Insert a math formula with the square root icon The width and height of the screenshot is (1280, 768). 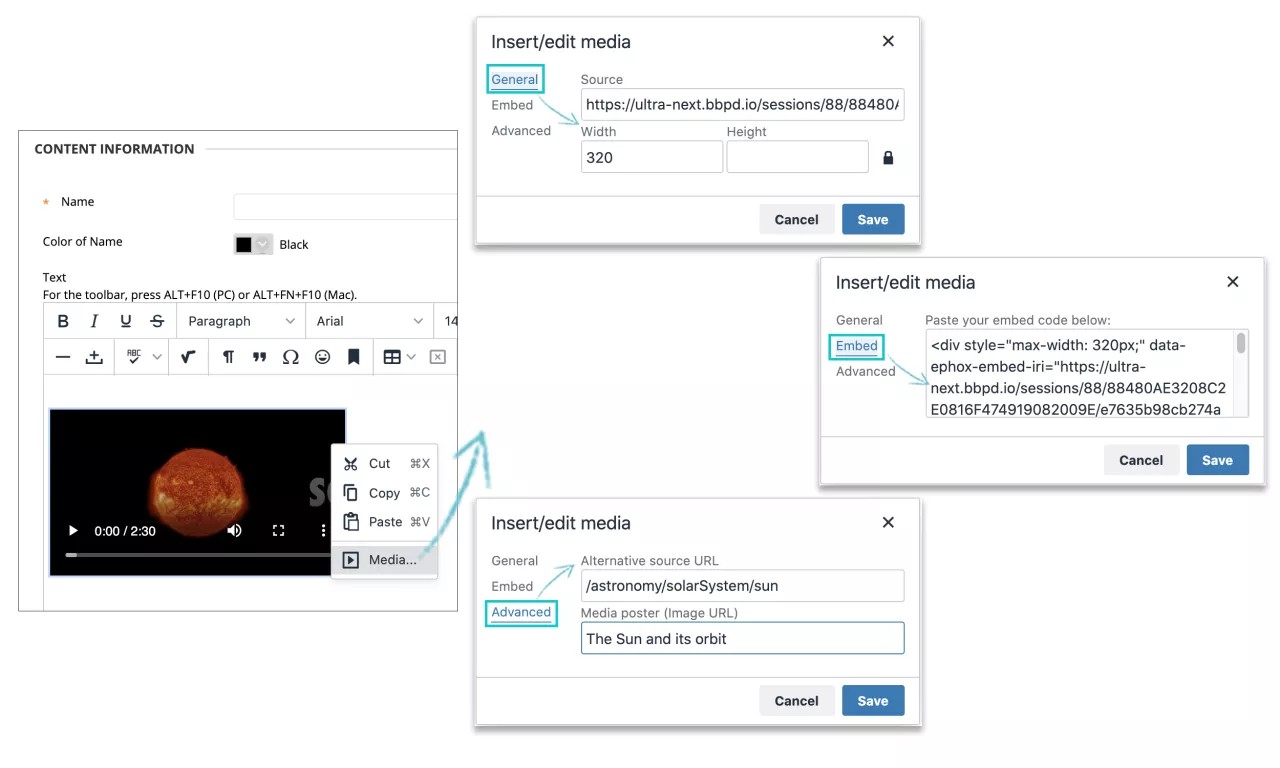(x=188, y=357)
